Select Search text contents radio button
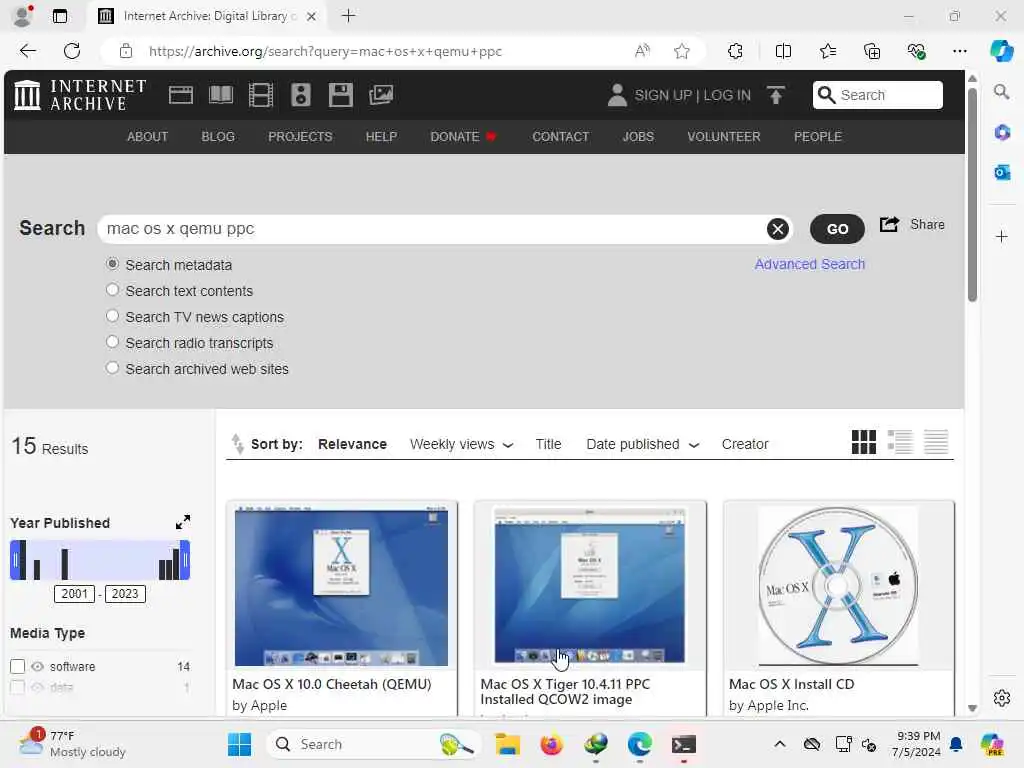Screen dimensions: 1024x768 (x=112, y=290)
